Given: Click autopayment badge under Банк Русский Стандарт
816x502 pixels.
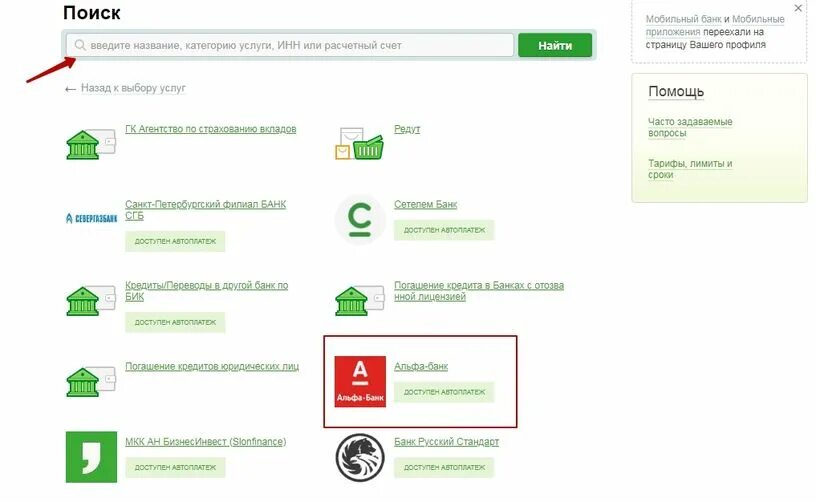Looking at the screenshot, I should [x=444, y=468].
